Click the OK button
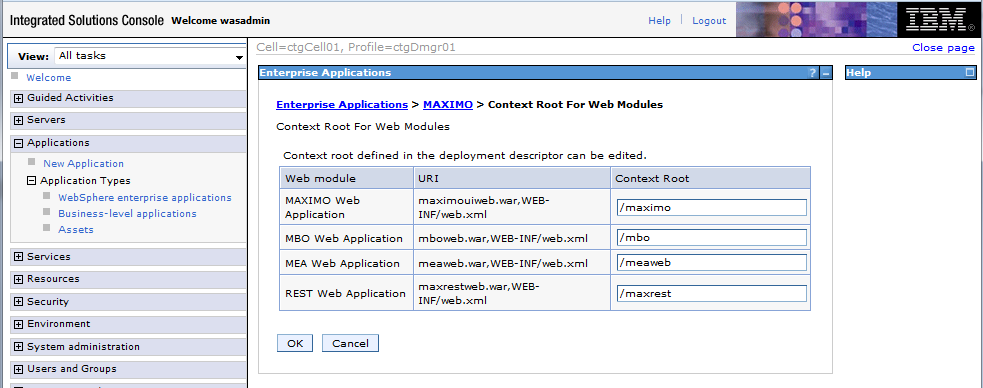Image resolution: width=983 pixels, height=388 pixels. click(295, 343)
